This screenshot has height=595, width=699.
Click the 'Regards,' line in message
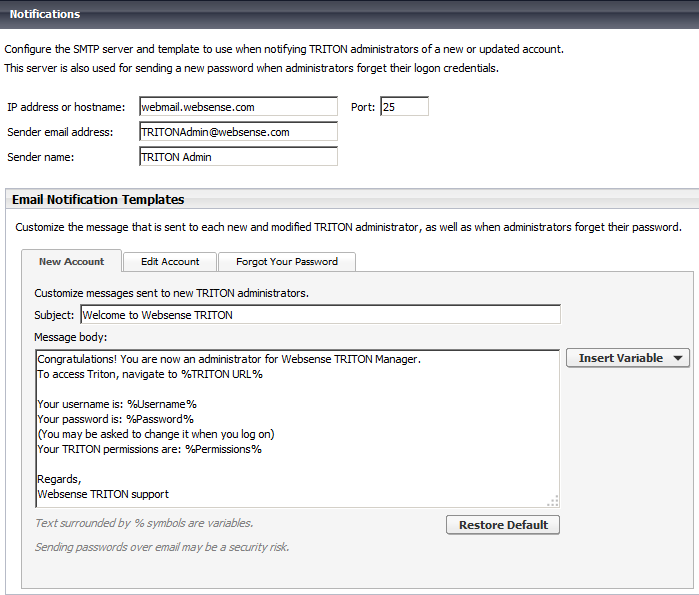[x=59, y=480]
